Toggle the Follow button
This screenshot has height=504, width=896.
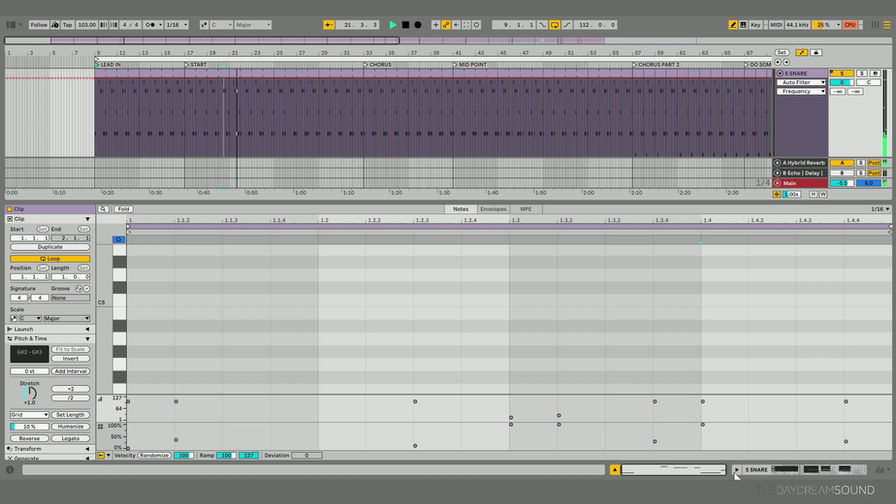point(39,25)
